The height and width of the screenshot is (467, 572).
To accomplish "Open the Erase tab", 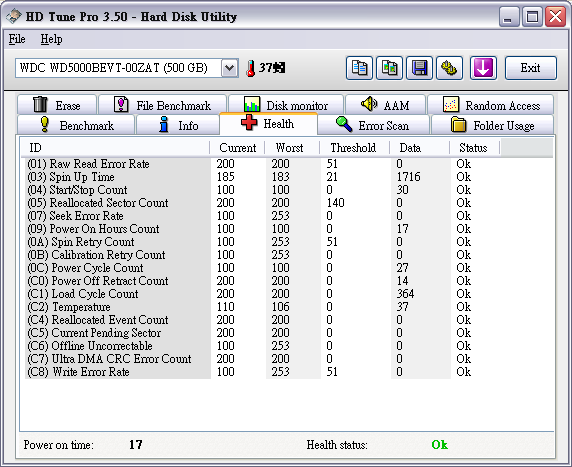I will pyautogui.click(x=57, y=105).
